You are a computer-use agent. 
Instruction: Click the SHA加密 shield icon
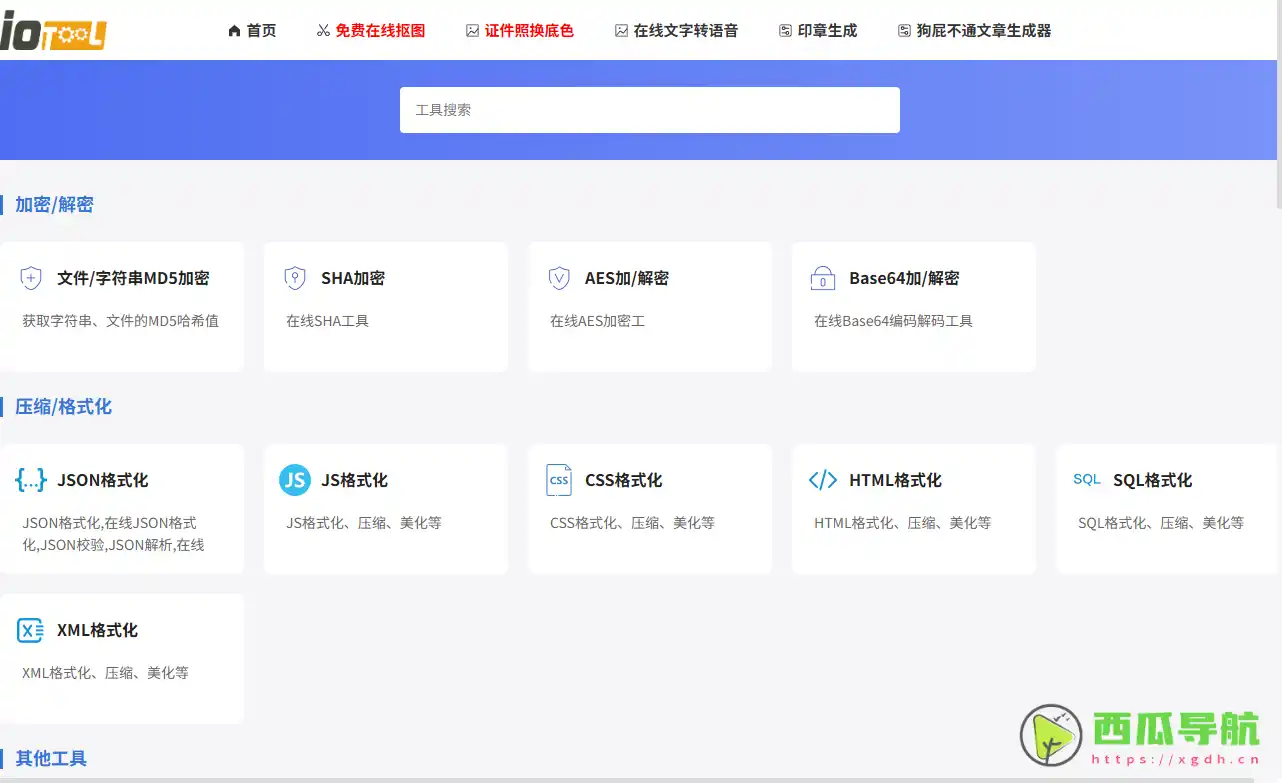(295, 278)
